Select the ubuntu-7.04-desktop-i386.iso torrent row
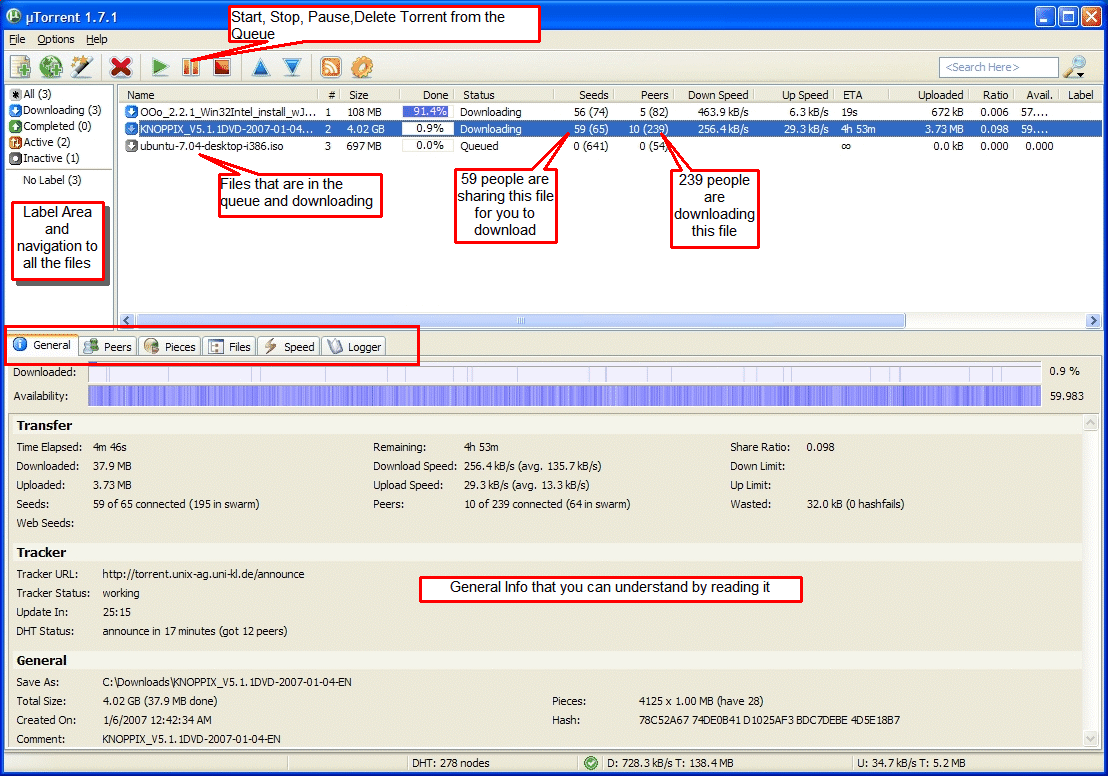The height and width of the screenshot is (776, 1108). coord(610,146)
